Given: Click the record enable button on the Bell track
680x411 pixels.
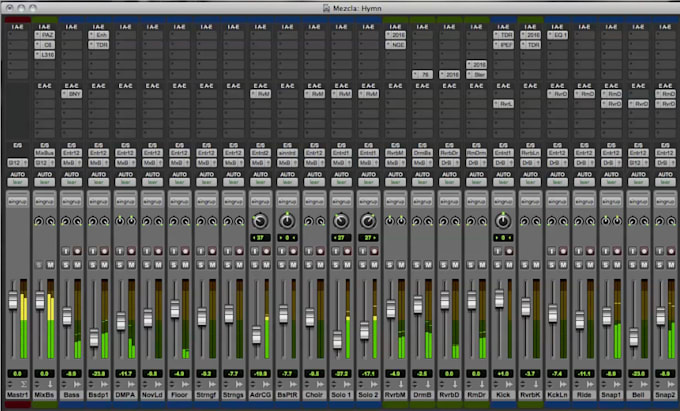Looking at the screenshot, I should pyautogui.click(x=644, y=251).
